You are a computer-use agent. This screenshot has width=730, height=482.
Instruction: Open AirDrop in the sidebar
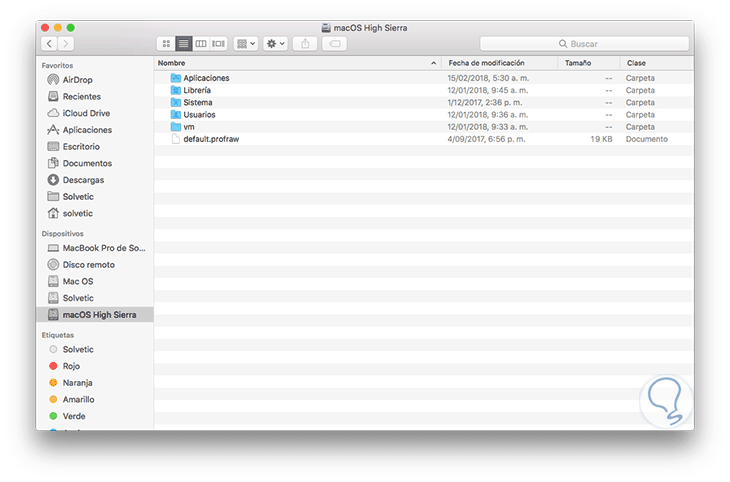tap(95, 80)
